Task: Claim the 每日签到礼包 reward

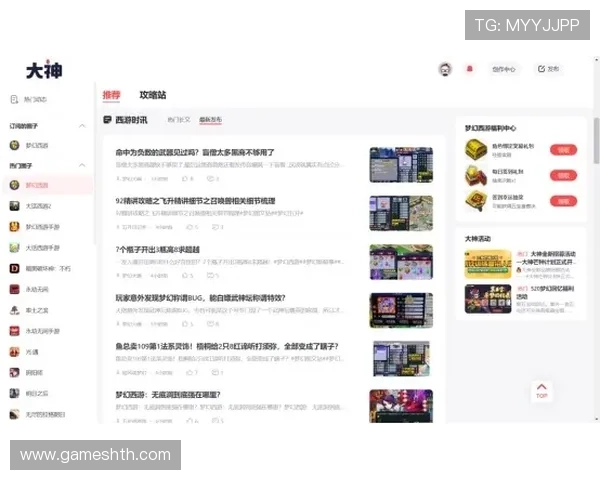Action: click(563, 176)
